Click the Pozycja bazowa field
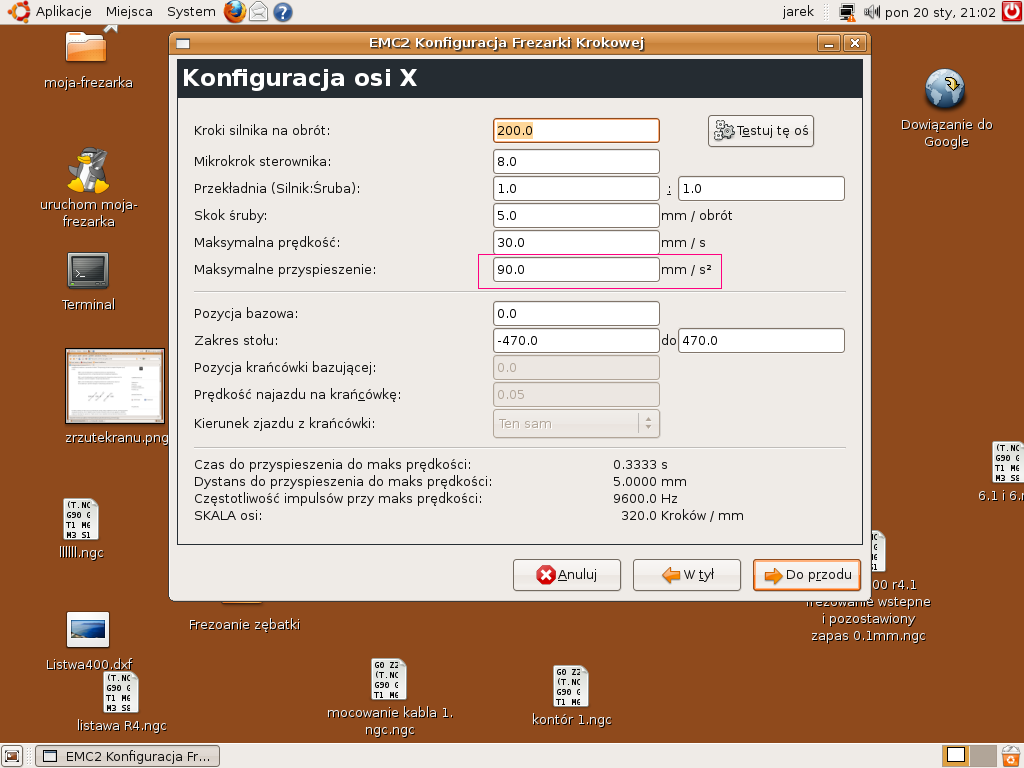This screenshot has height=768, width=1024. click(576, 313)
